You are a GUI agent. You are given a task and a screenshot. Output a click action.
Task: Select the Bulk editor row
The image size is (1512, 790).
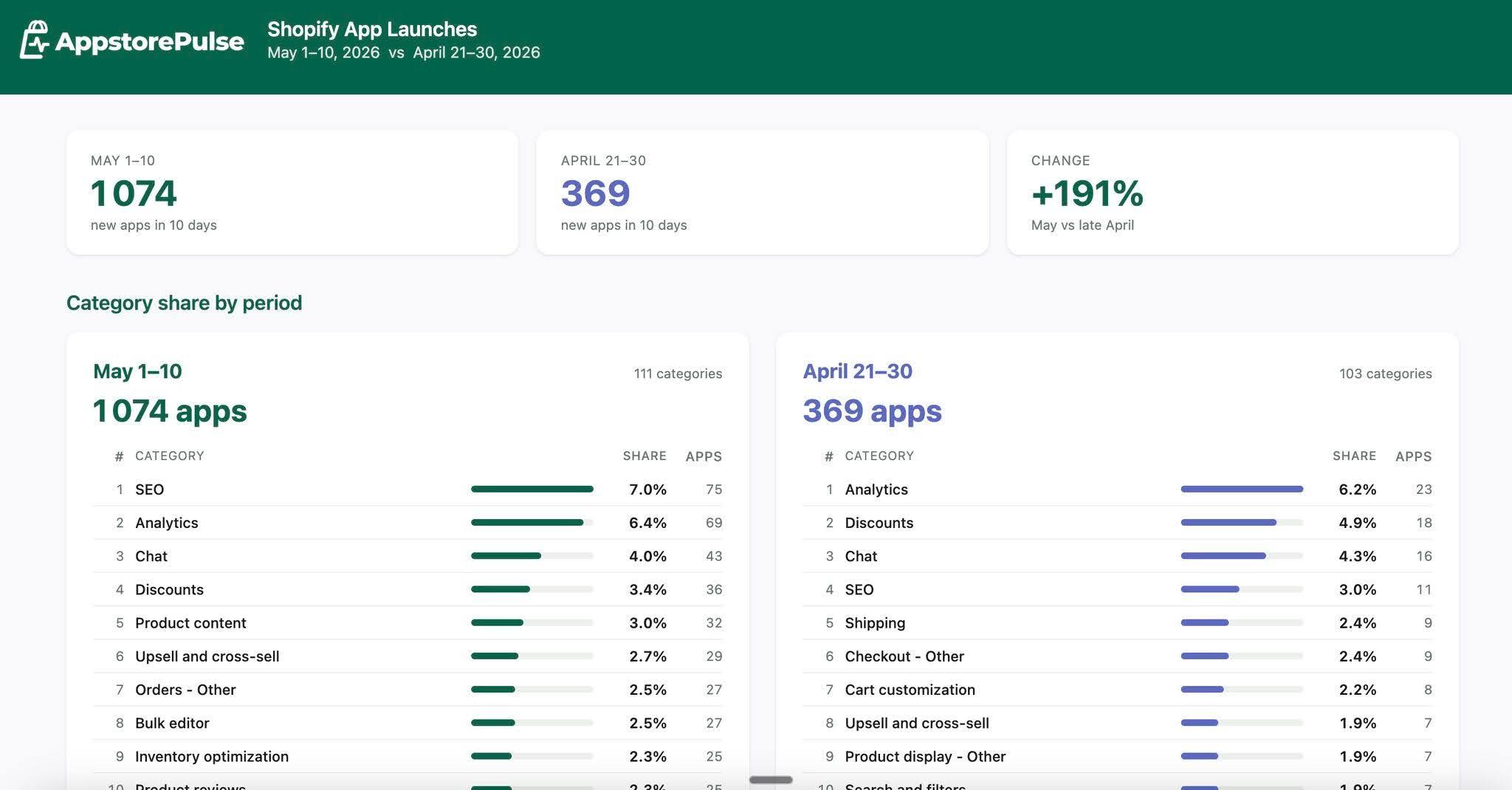(408, 723)
